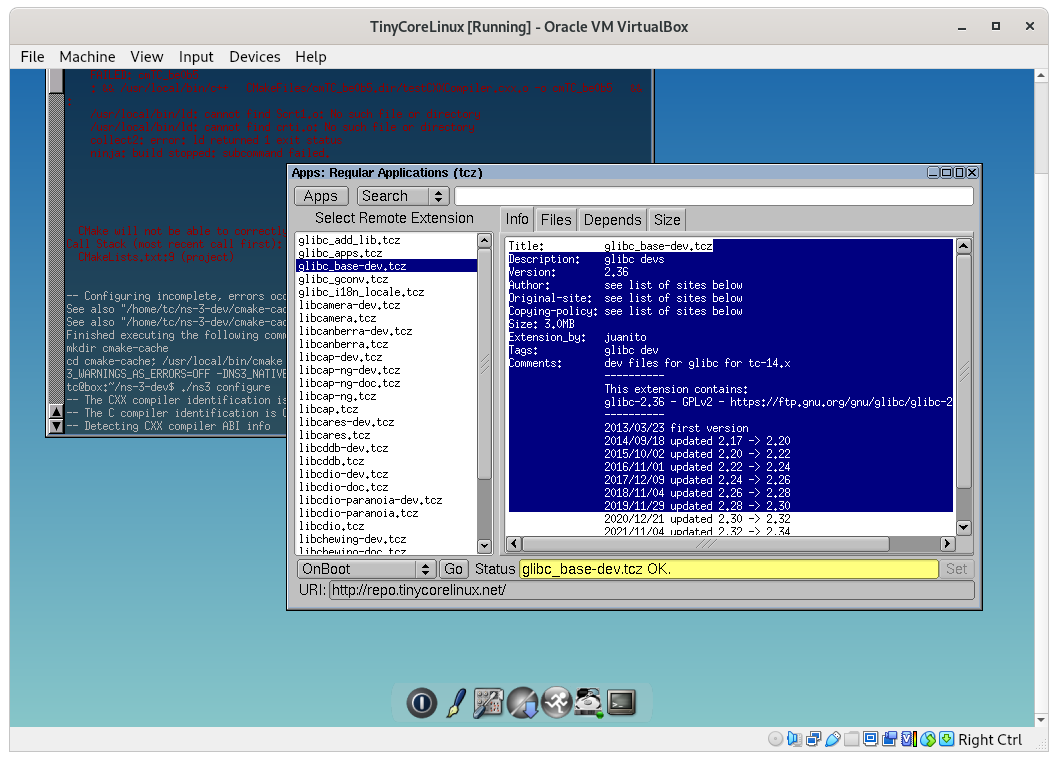Image resolution: width=1058 pixels, height=761 pixels.
Task: Click the keyboard capture arrow status icon
Action: coord(947,739)
